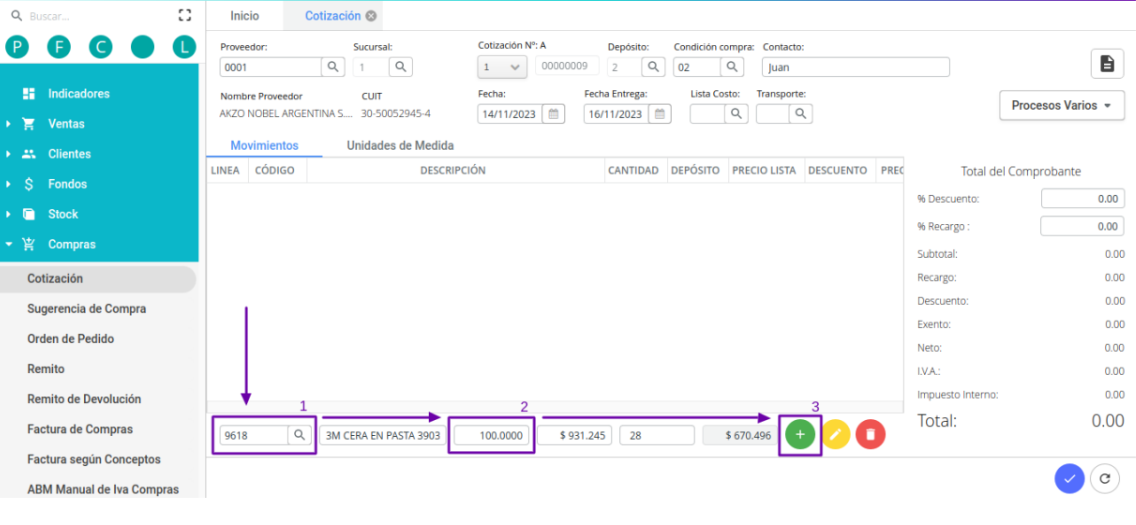Click the % Recargo input field
Image resolution: width=1136 pixels, height=525 pixels.
1082,226
